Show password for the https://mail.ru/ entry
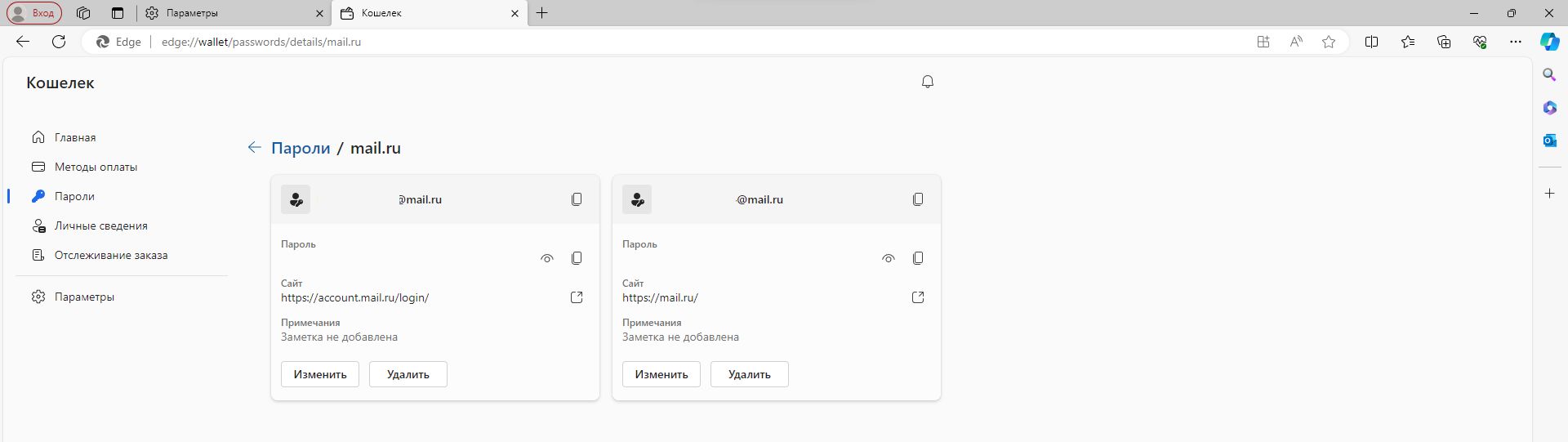The image size is (1568, 442). click(x=889, y=258)
